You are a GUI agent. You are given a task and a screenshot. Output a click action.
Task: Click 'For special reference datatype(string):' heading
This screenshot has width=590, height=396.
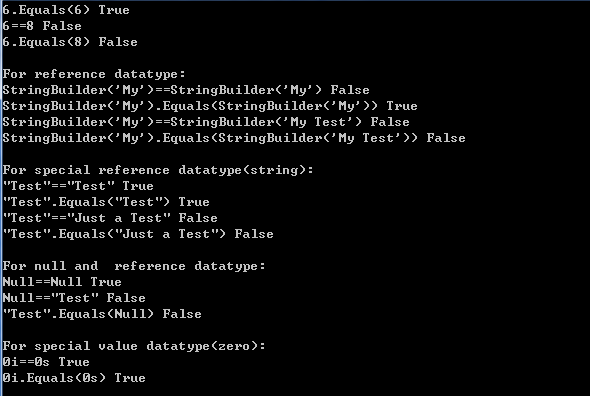coord(158,170)
